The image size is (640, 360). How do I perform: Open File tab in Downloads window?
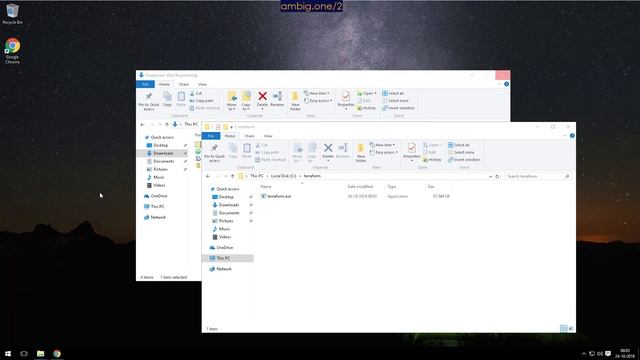[x=145, y=84]
